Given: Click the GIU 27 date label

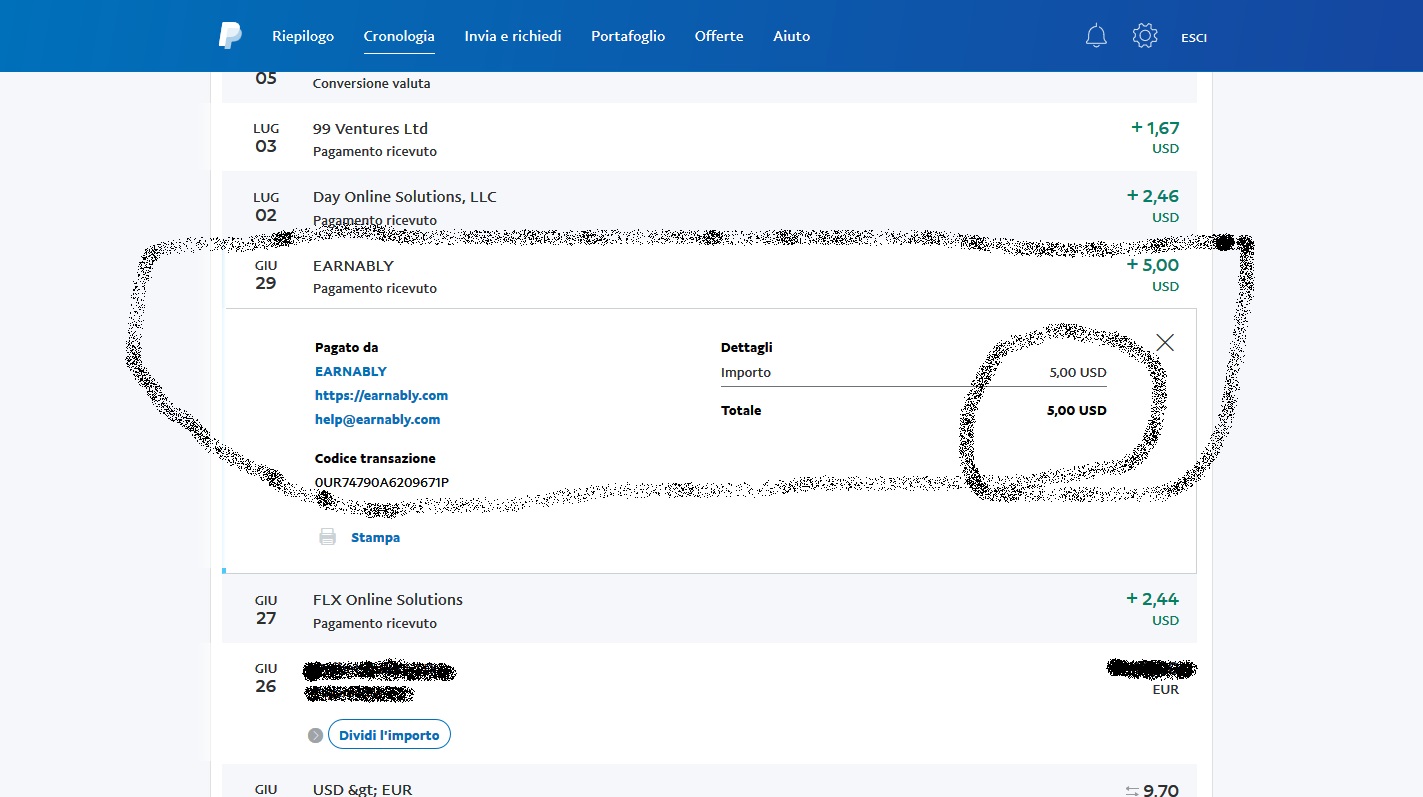Looking at the screenshot, I should tap(266, 609).
